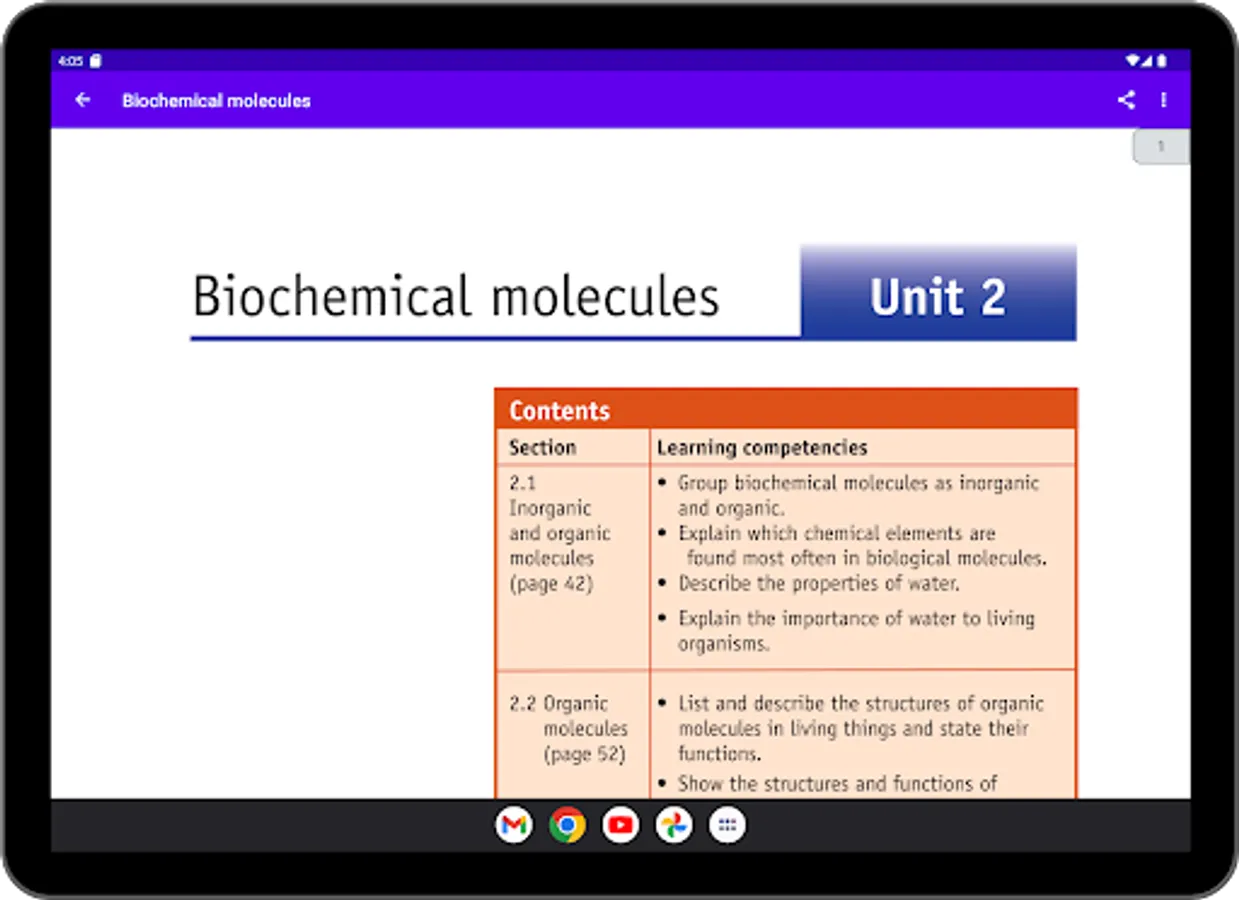Screen dimensions: 1239x900
Task: Tap 'Explain which chemical elements are' bullet
Action: (x=852, y=546)
